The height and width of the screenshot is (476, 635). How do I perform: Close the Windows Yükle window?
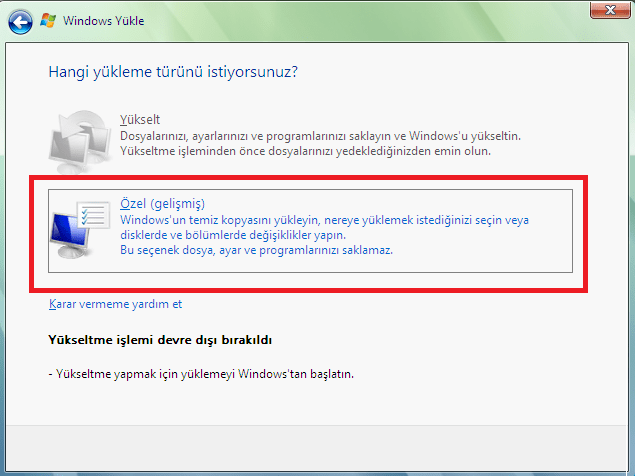[610, 10]
